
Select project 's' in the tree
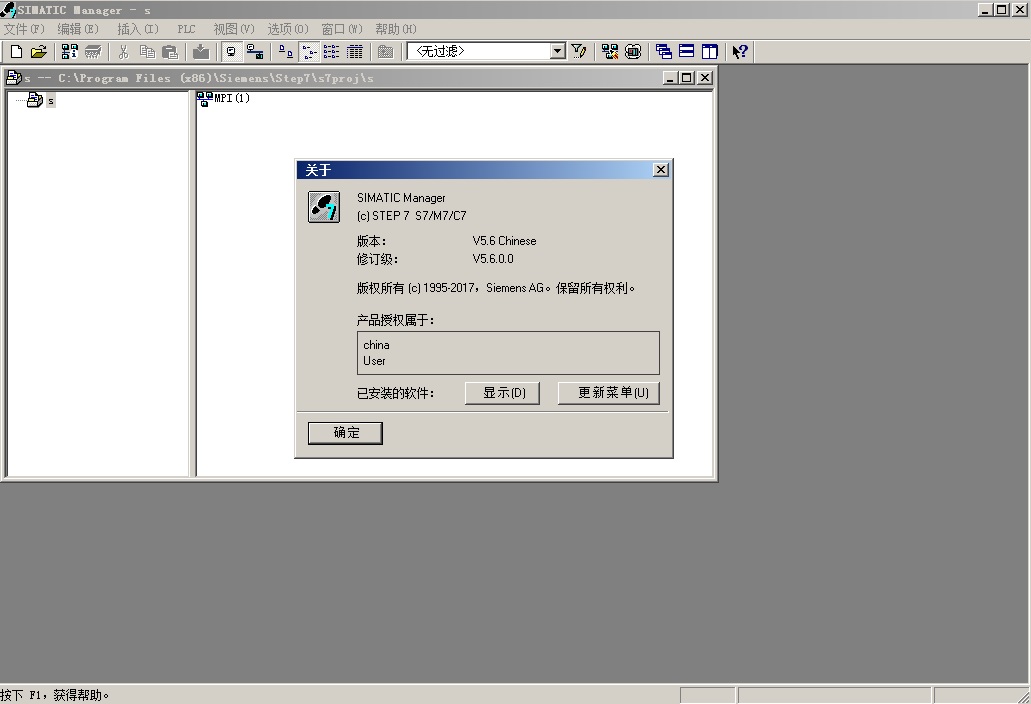click(50, 101)
